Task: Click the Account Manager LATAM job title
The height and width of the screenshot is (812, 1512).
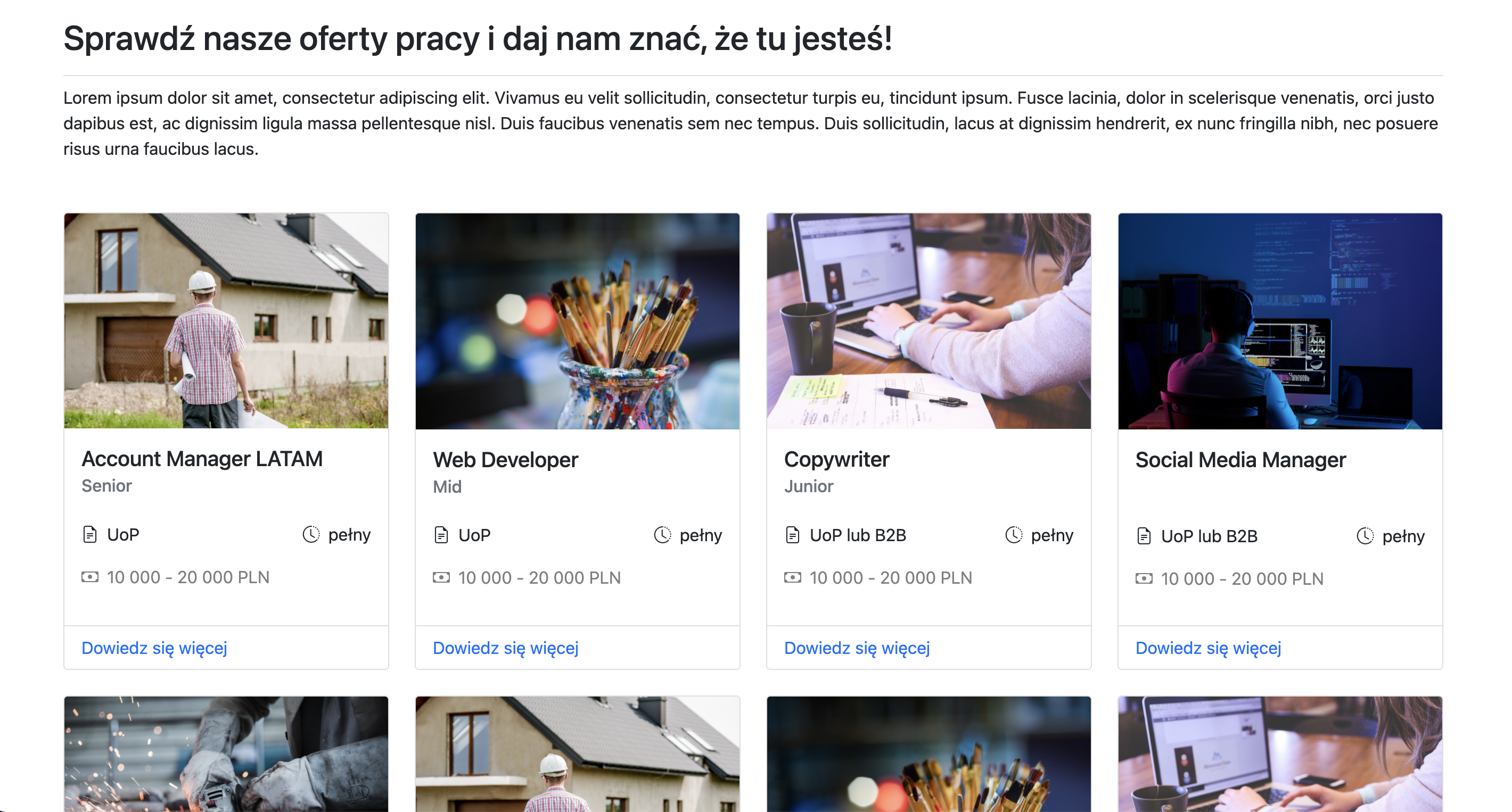Action: click(x=202, y=459)
